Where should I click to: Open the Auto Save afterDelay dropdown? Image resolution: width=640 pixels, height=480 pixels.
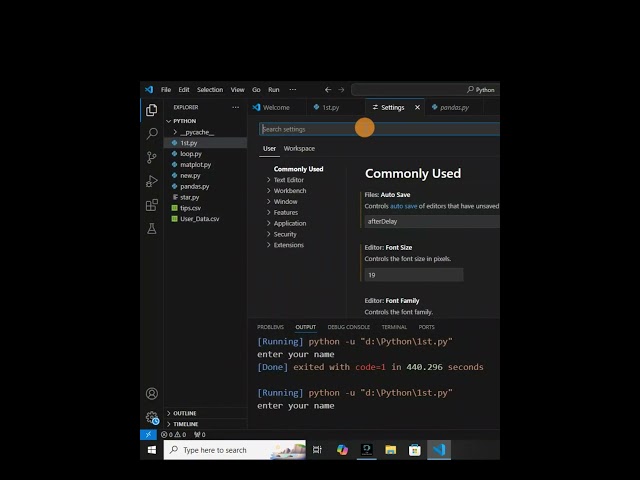coord(432,221)
